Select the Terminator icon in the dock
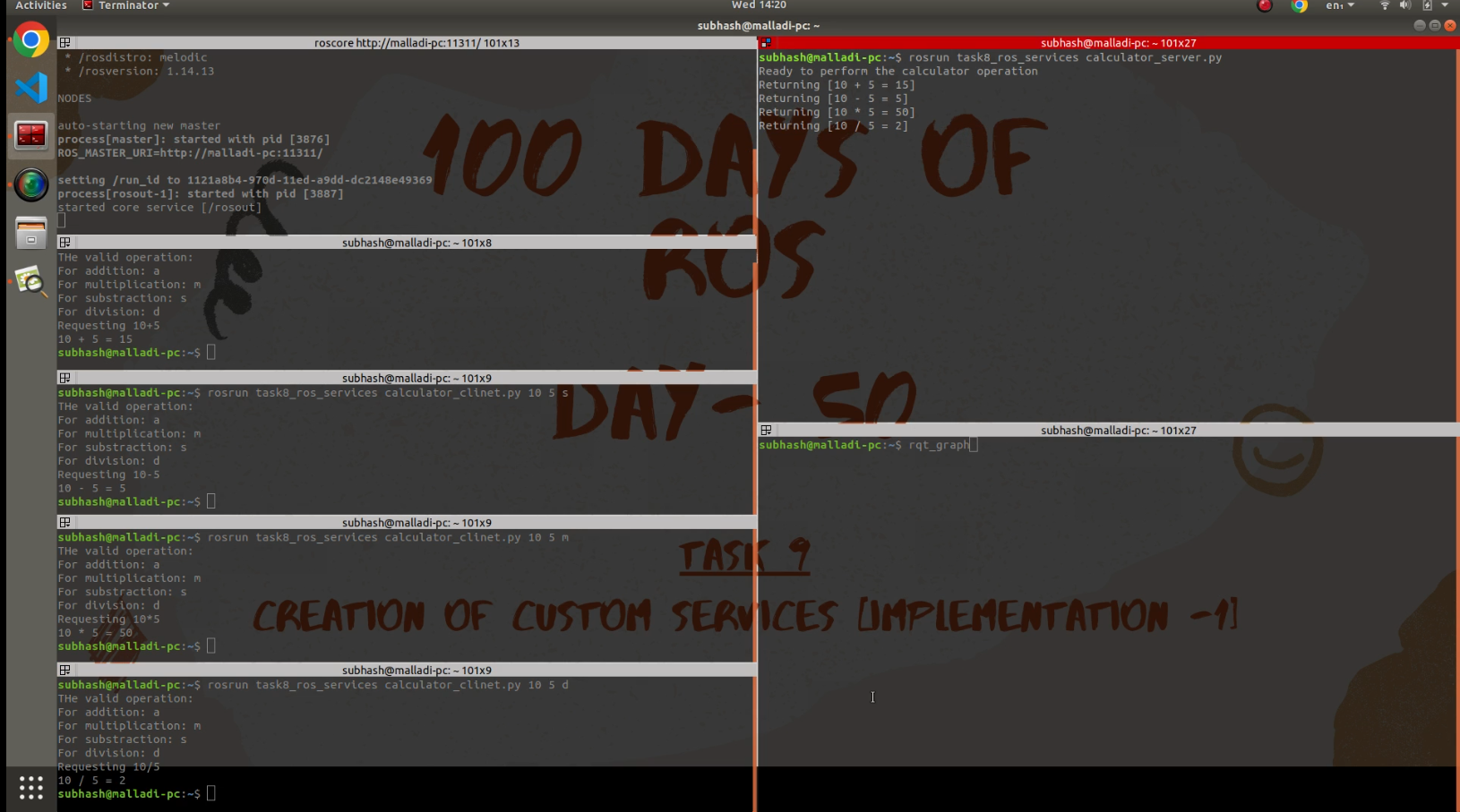Image resolution: width=1460 pixels, height=812 pixels. coord(31,135)
